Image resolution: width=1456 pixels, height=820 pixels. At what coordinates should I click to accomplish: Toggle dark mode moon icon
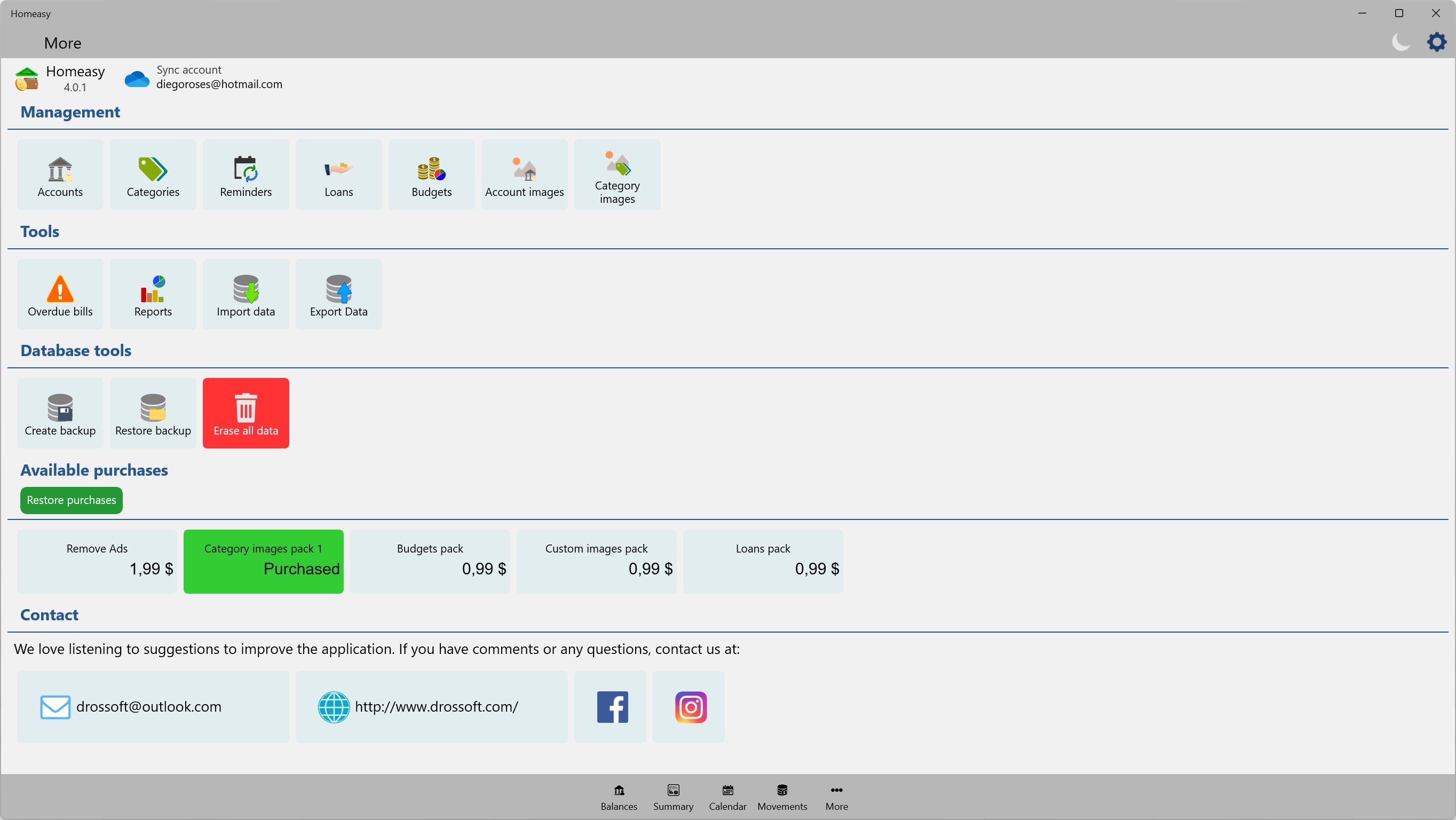pyautogui.click(x=1401, y=42)
